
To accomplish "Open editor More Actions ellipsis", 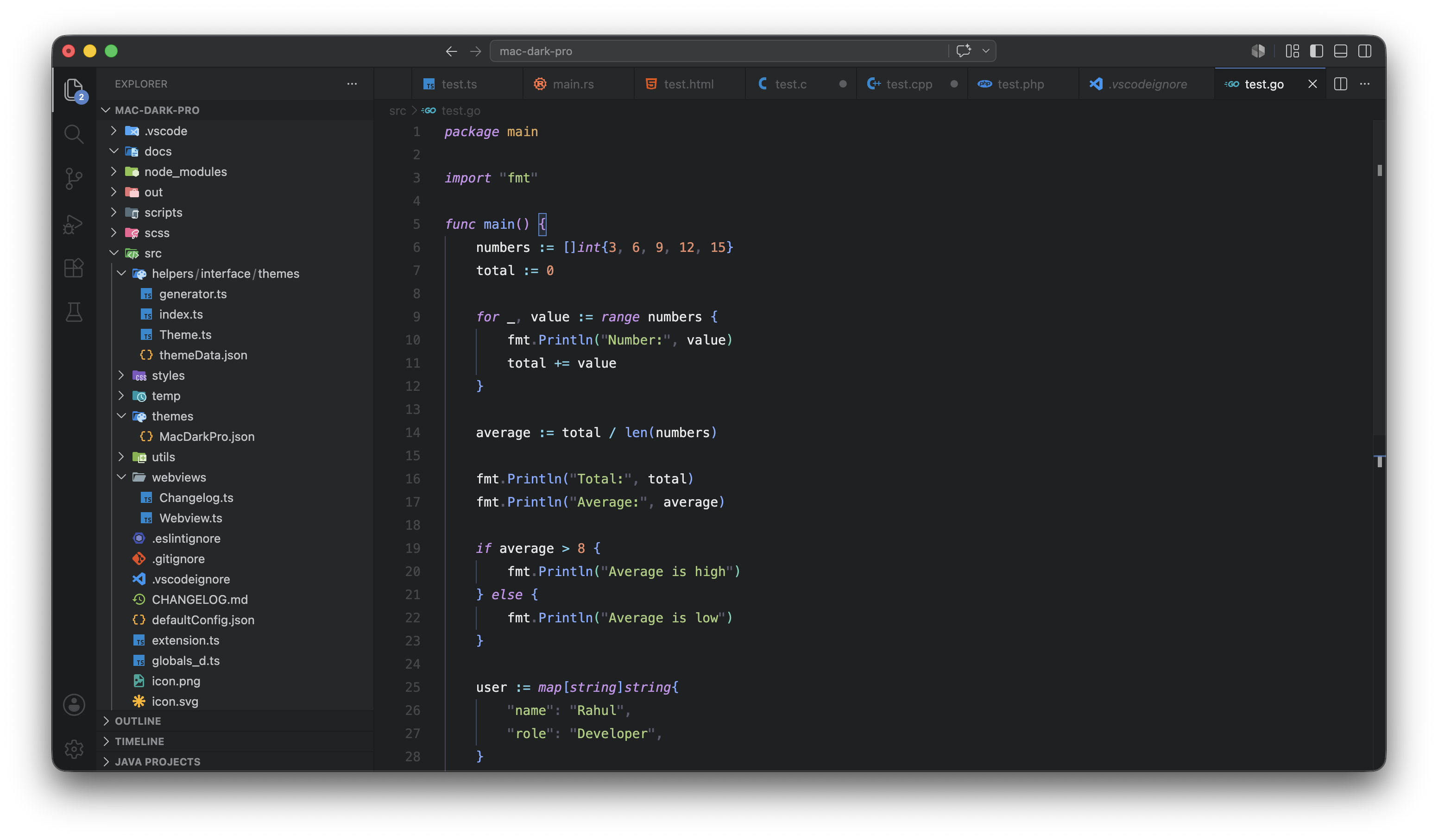I will tap(1365, 84).
